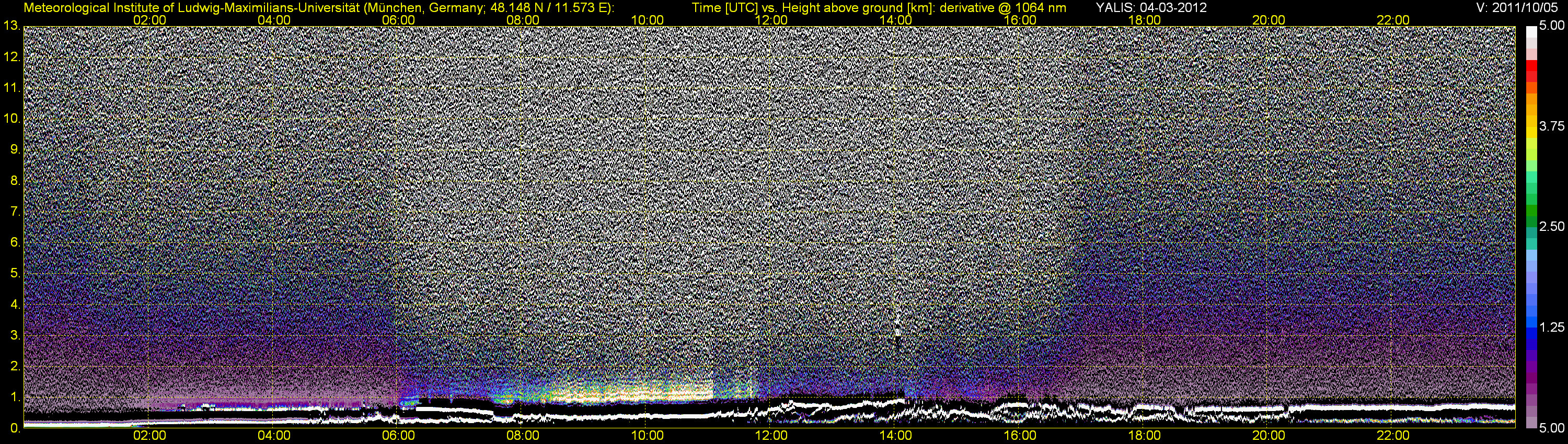
Task: Click the 10:00 label on the top time axis
Action: (647, 20)
